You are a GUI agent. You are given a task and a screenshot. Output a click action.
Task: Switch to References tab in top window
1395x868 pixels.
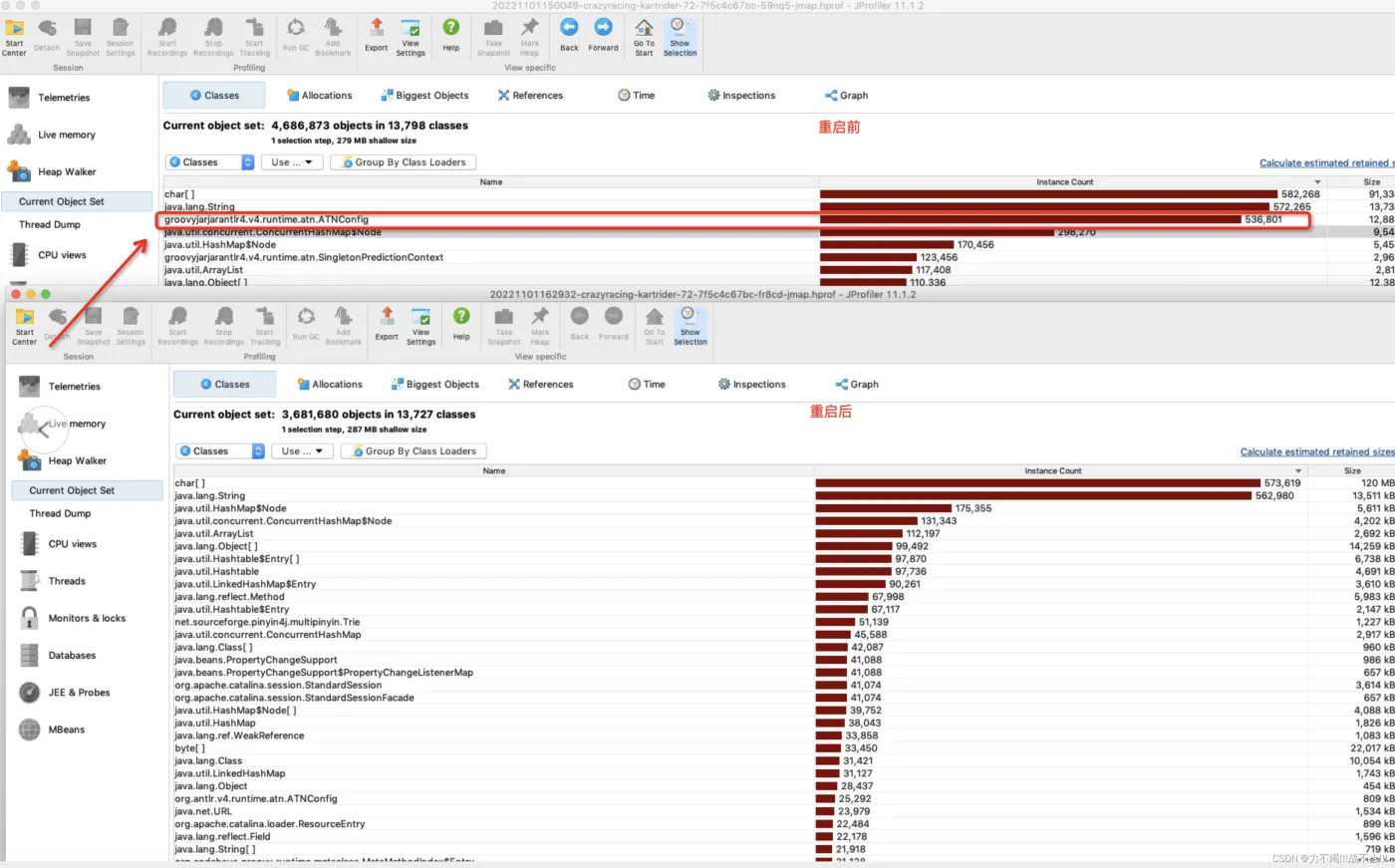(530, 96)
